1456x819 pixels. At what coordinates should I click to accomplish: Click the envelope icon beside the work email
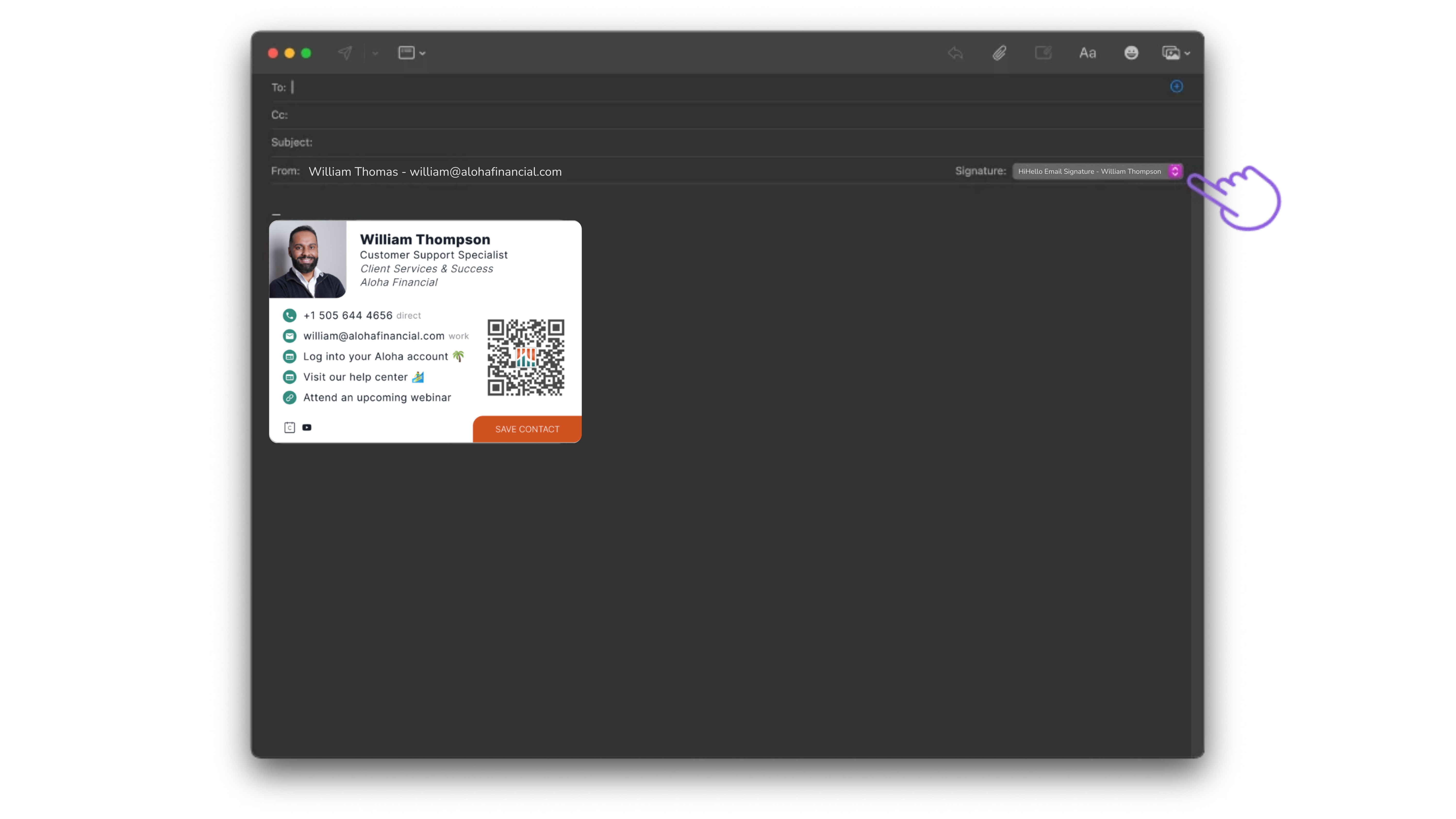tap(290, 336)
